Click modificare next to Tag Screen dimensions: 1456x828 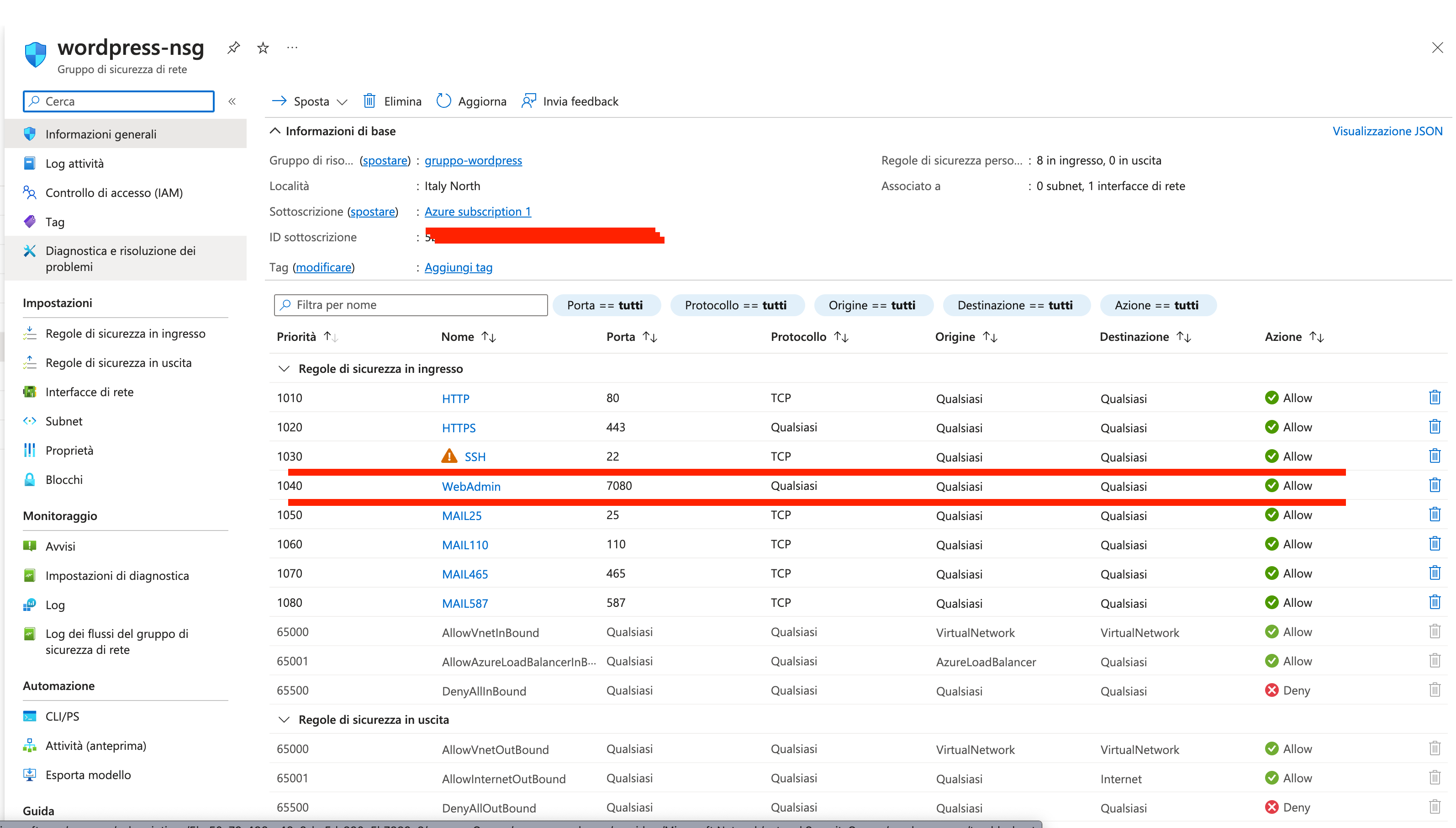click(x=323, y=267)
